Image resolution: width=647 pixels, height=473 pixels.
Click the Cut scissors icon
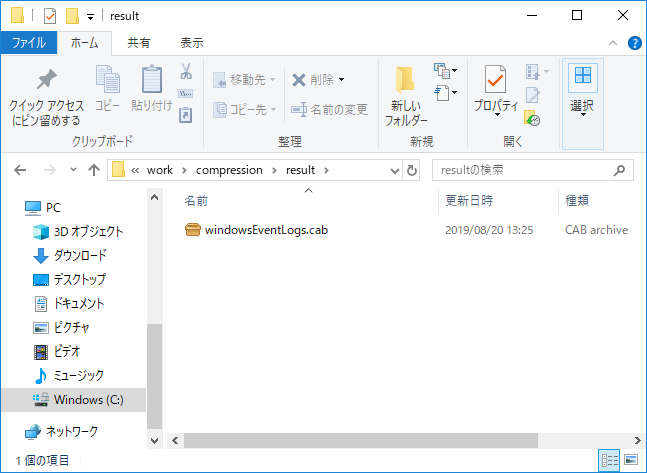pos(186,71)
